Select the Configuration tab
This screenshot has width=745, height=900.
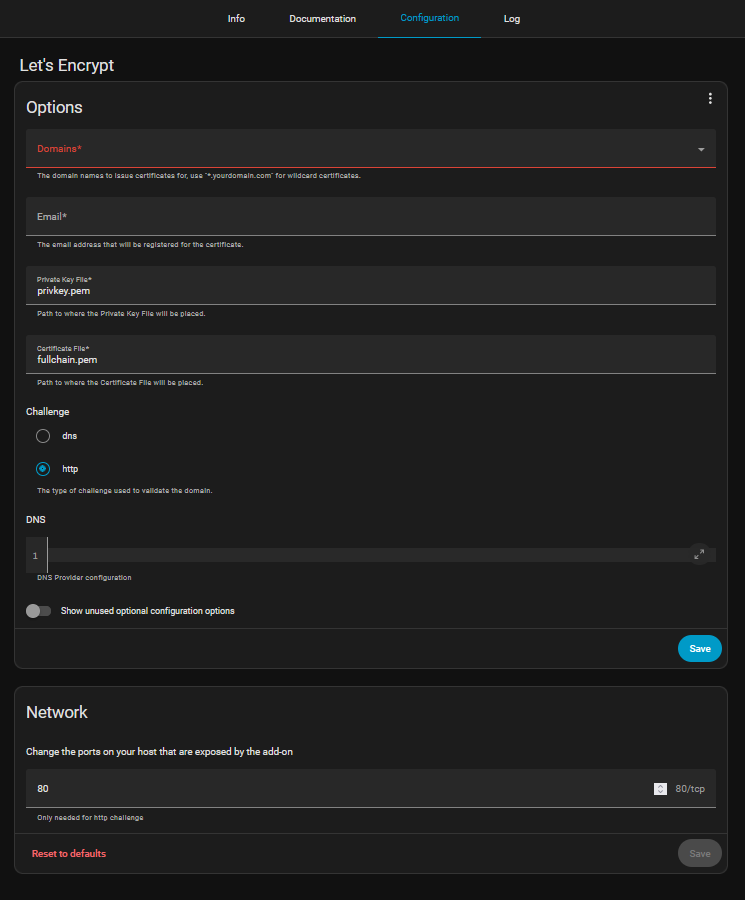click(429, 19)
